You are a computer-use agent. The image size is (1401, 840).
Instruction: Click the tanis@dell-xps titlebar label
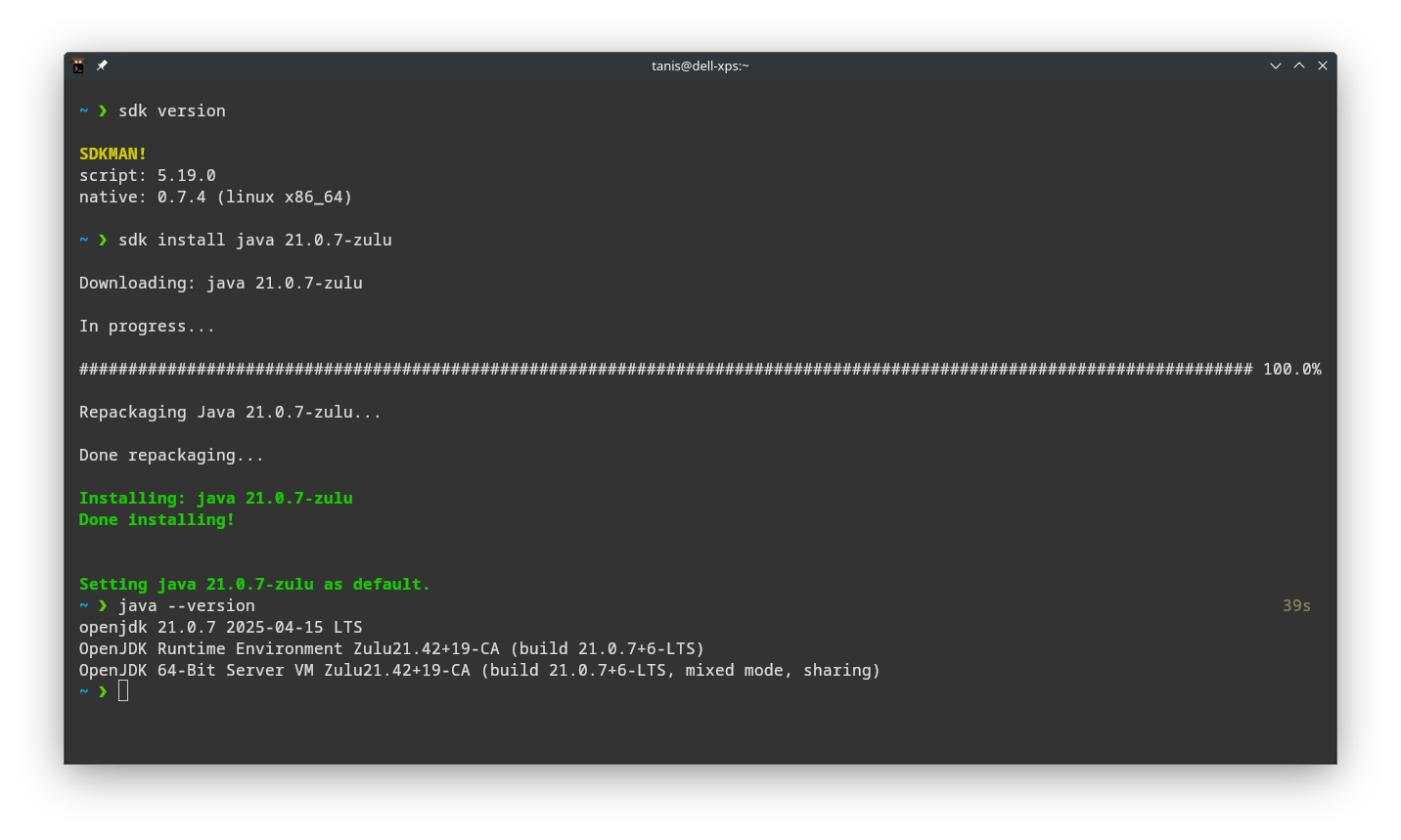(700, 66)
